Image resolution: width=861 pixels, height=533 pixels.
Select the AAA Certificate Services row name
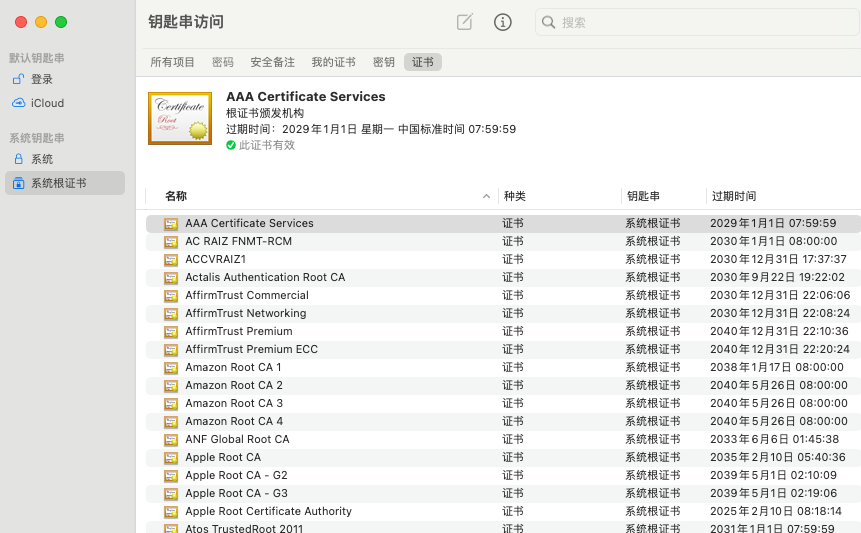(249, 223)
